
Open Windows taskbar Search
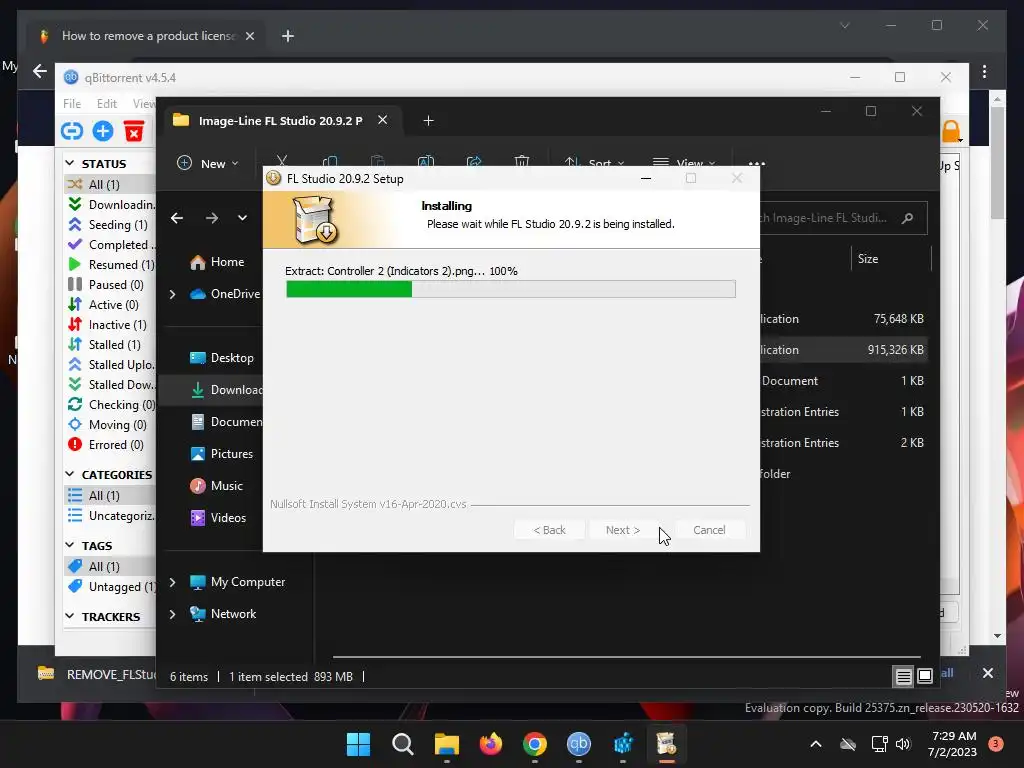[x=402, y=744]
